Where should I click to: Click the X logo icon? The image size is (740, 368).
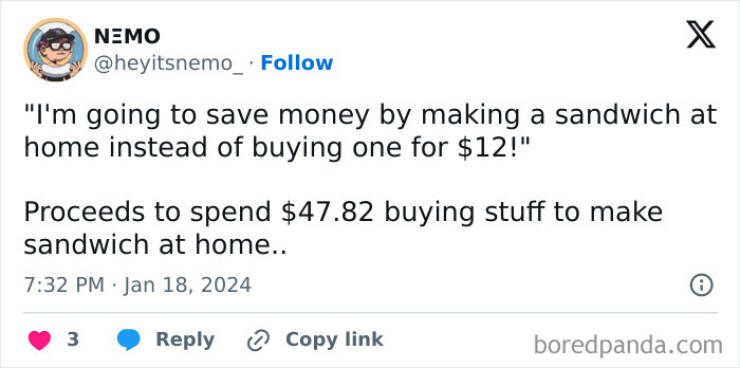(x=701, y=34)
